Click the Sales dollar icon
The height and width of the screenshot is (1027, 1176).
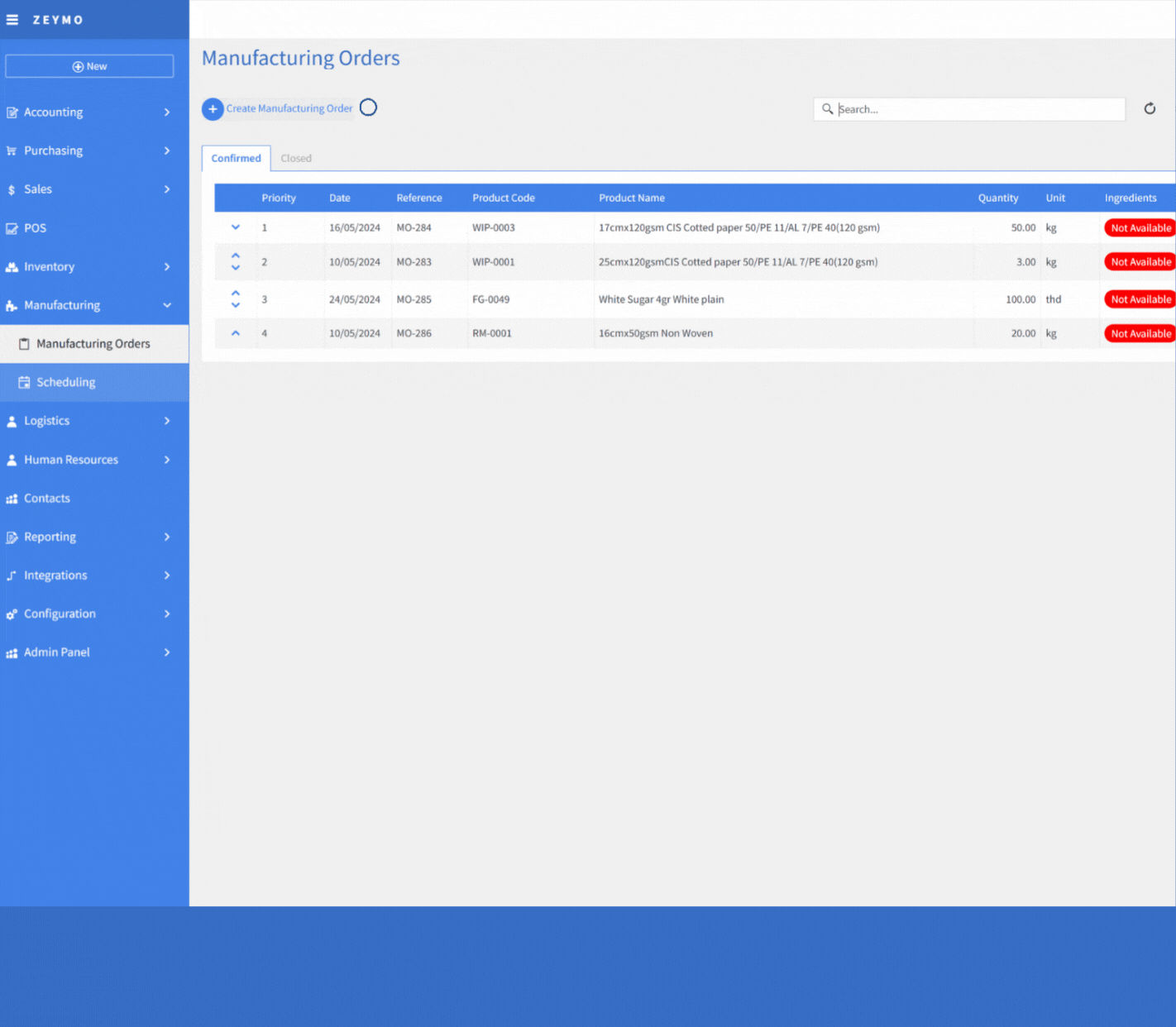[12, 189]
